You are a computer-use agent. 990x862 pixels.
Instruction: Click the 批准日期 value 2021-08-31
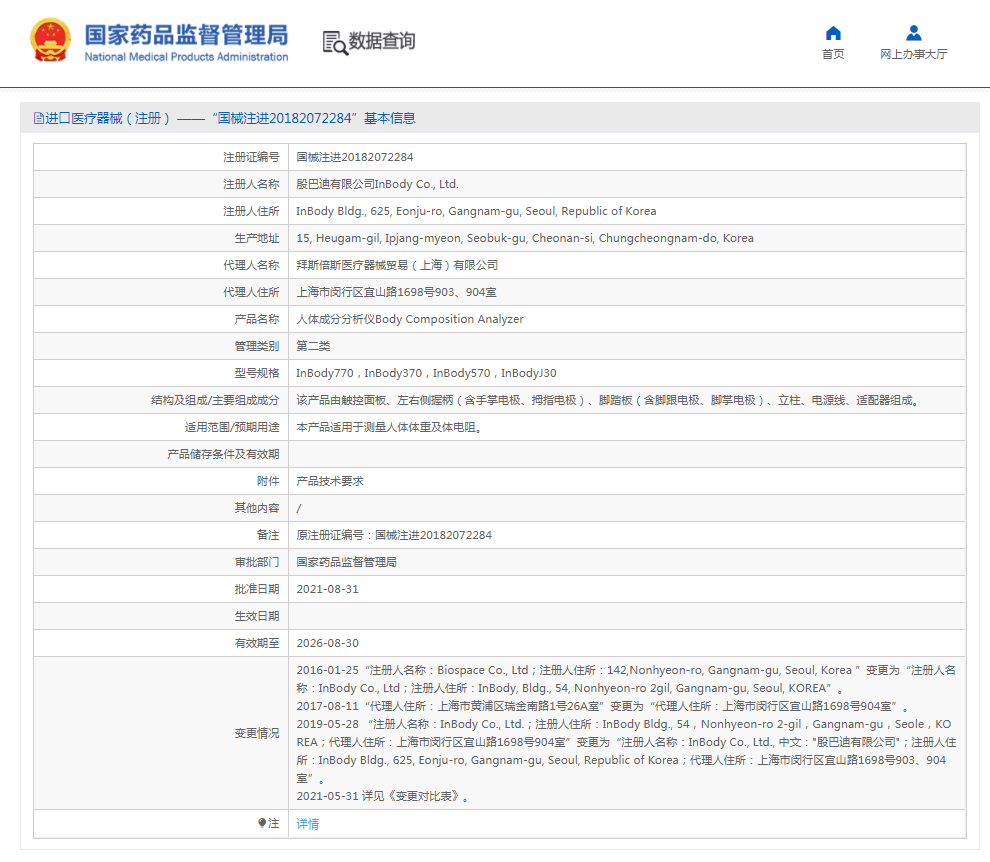coord(327,589)
